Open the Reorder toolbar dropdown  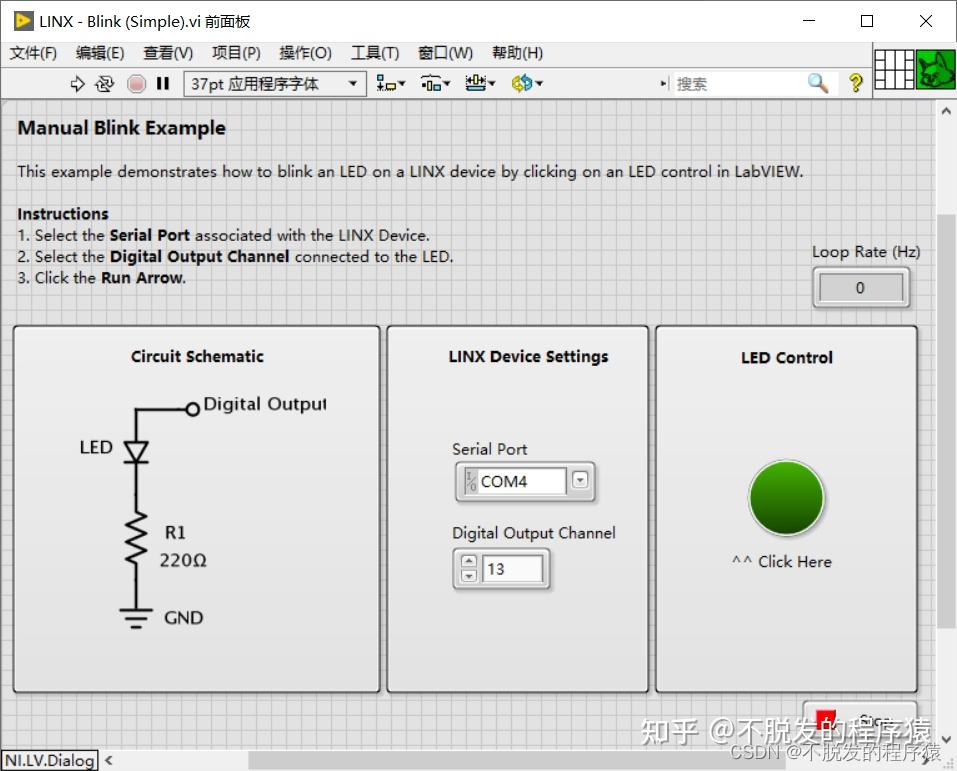pyautogui.click(x=525, y=84)
